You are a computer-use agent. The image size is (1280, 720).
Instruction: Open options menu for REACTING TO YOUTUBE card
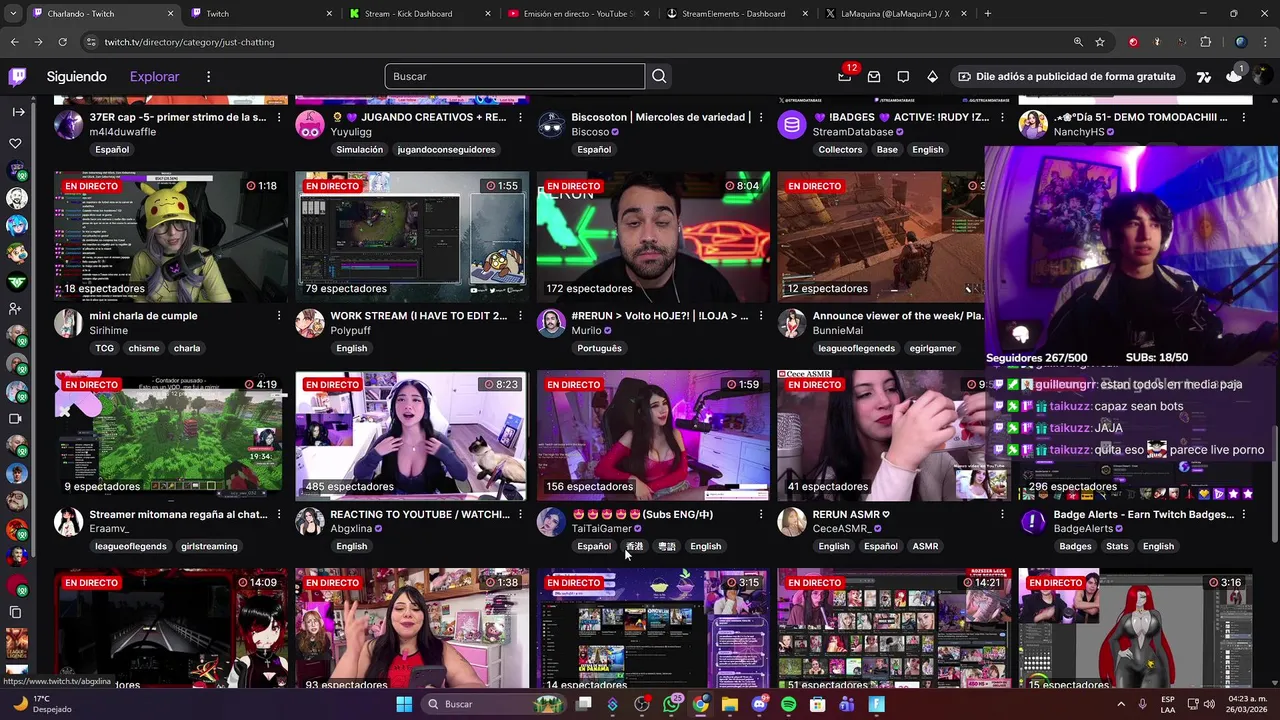[520, 514]
